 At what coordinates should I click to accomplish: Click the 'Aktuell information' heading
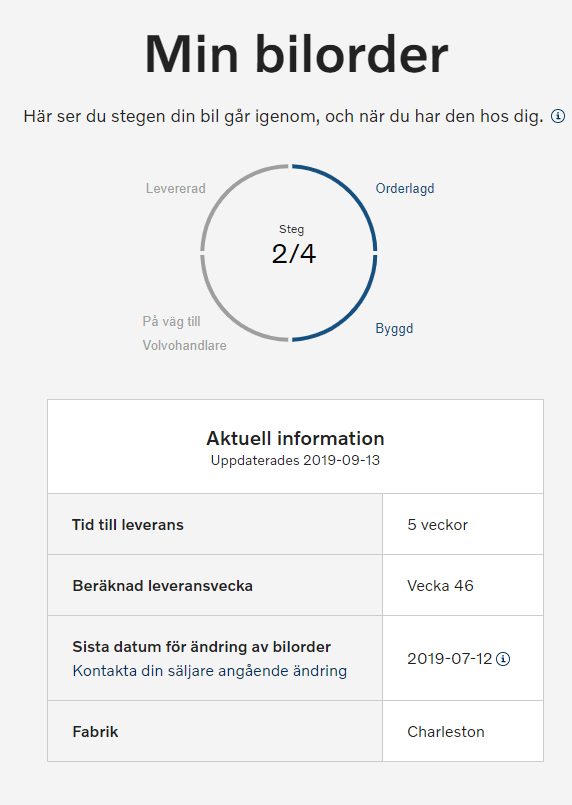[295, 438]
